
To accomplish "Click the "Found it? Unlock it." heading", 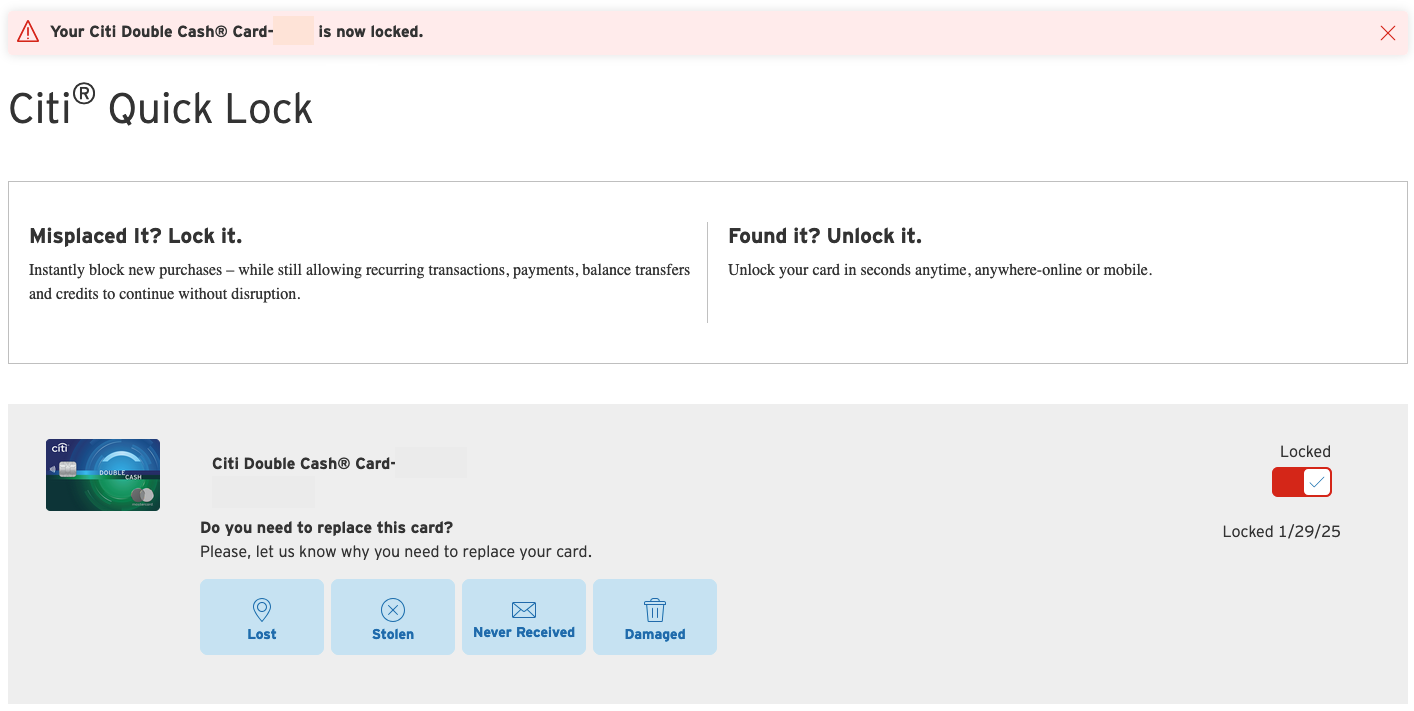I will tap(825, 236).
